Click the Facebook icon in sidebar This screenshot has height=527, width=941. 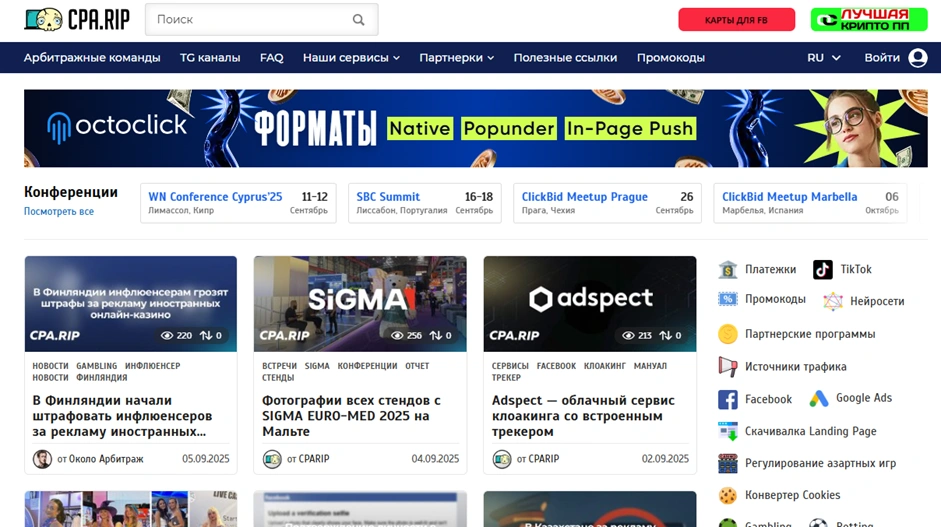[x=728, y=399]
